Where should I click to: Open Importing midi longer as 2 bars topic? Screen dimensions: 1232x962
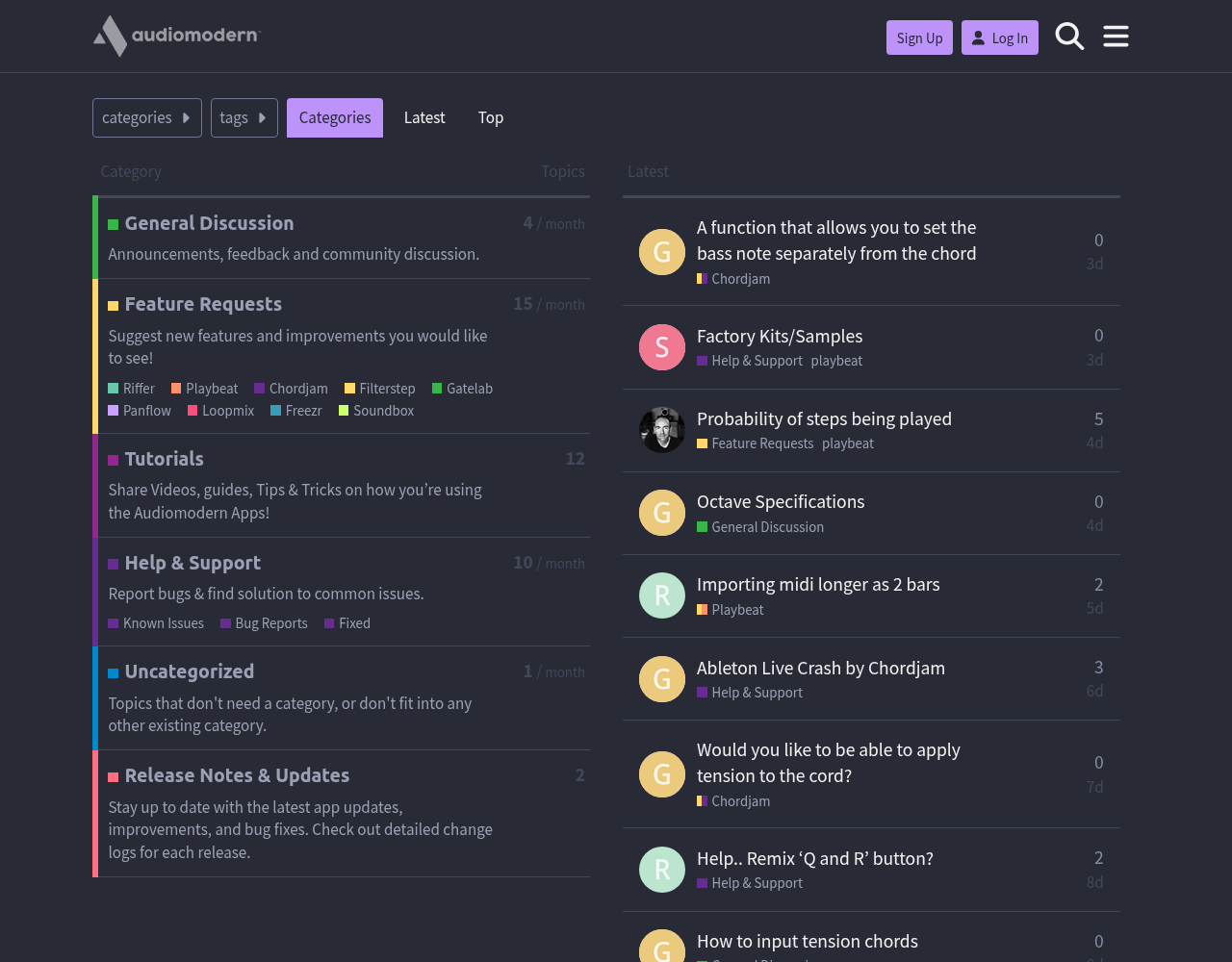point(818,584)
